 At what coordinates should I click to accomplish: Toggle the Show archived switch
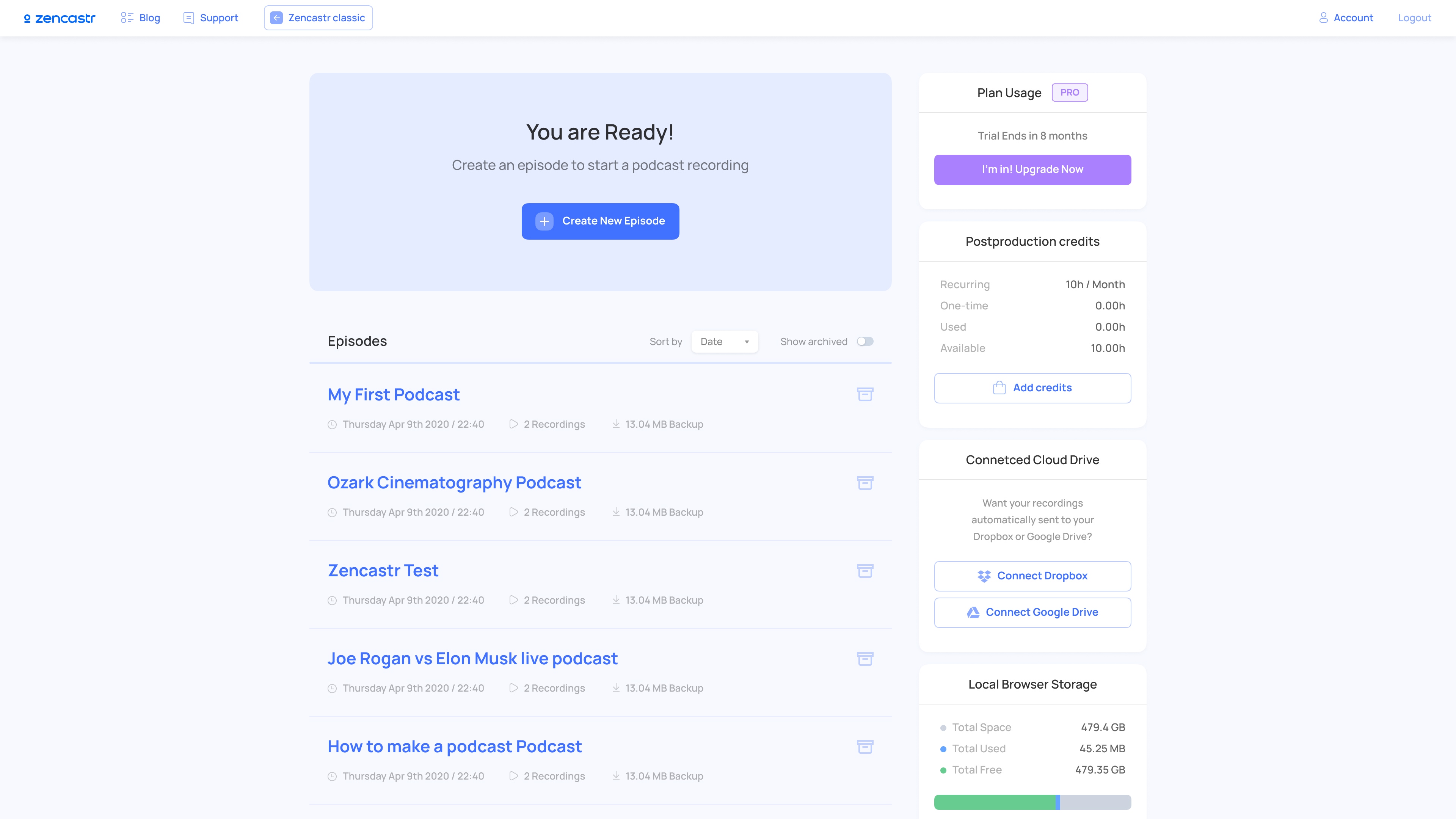click(865, 341)
